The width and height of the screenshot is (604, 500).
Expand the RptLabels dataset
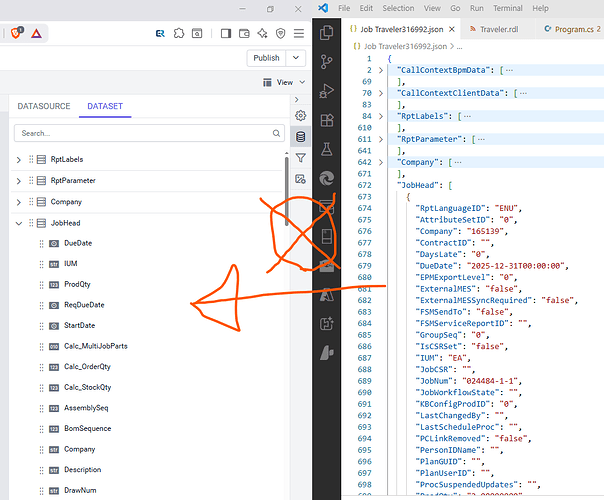point(18,159)
